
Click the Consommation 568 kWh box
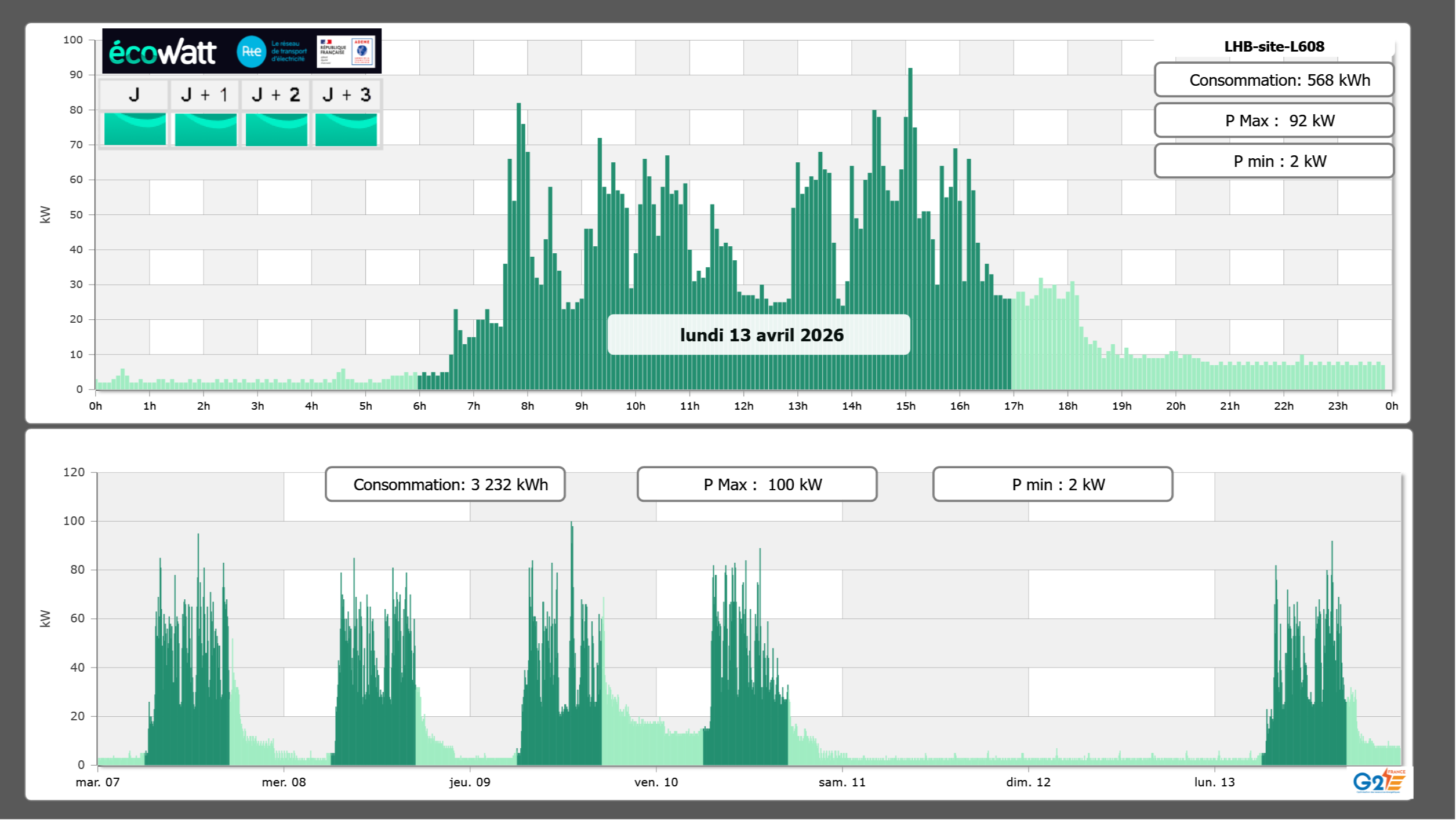(1273, 80)
